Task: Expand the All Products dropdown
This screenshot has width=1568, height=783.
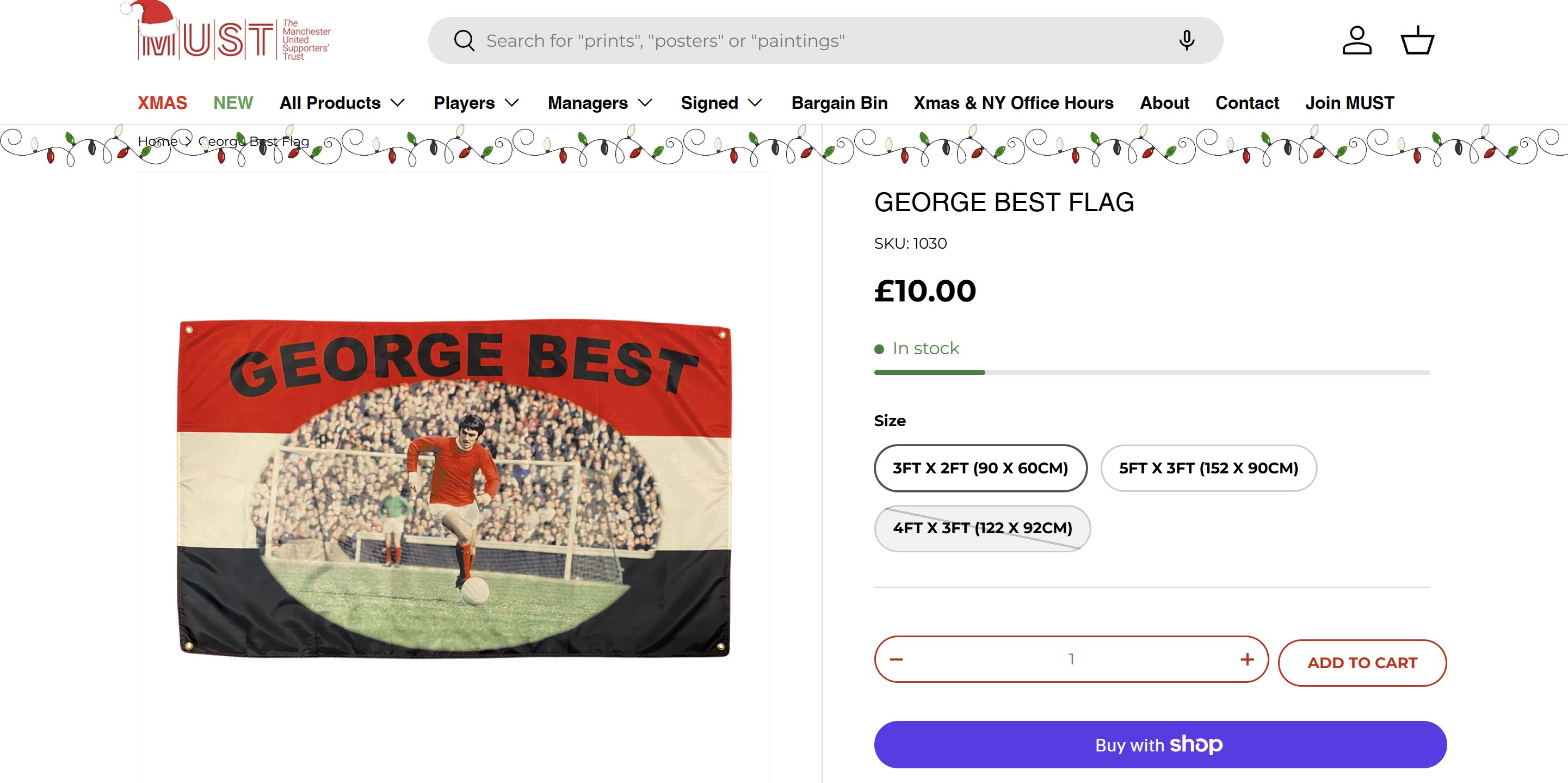Action: coord(342,103)
